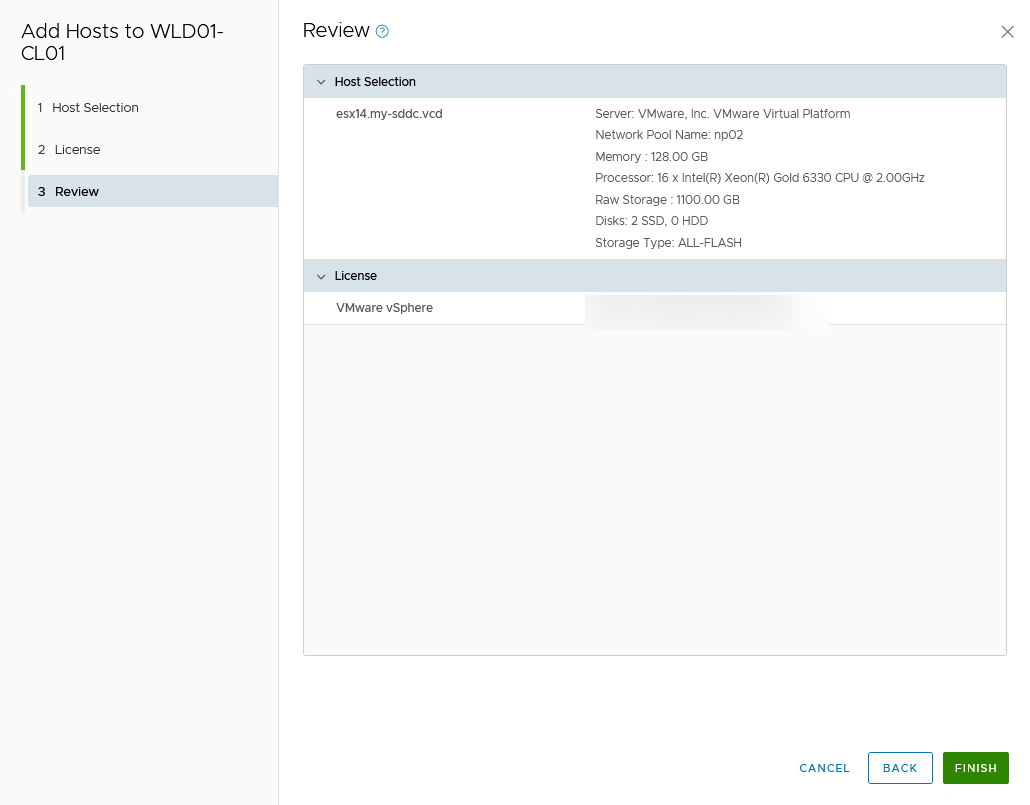This screenshot has width=1030, height=805.
Task: Click the Storage Type ALL-FLASH text
Action: coord(668,242)
